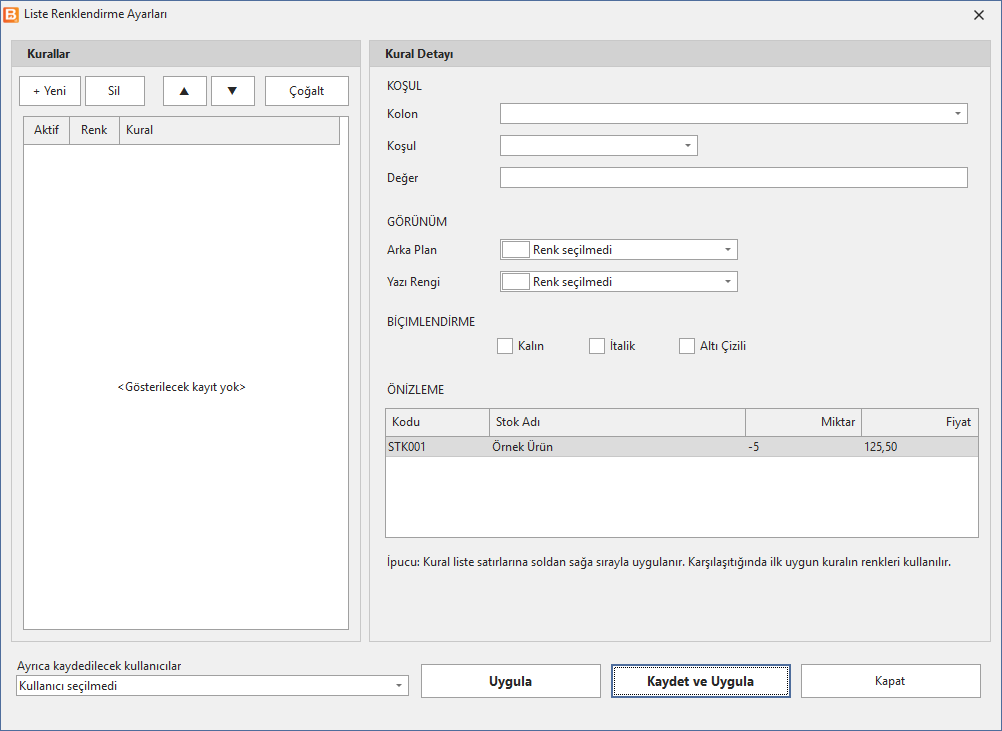Click the Örnek Ürün preview cell

(x=617, y=447)
